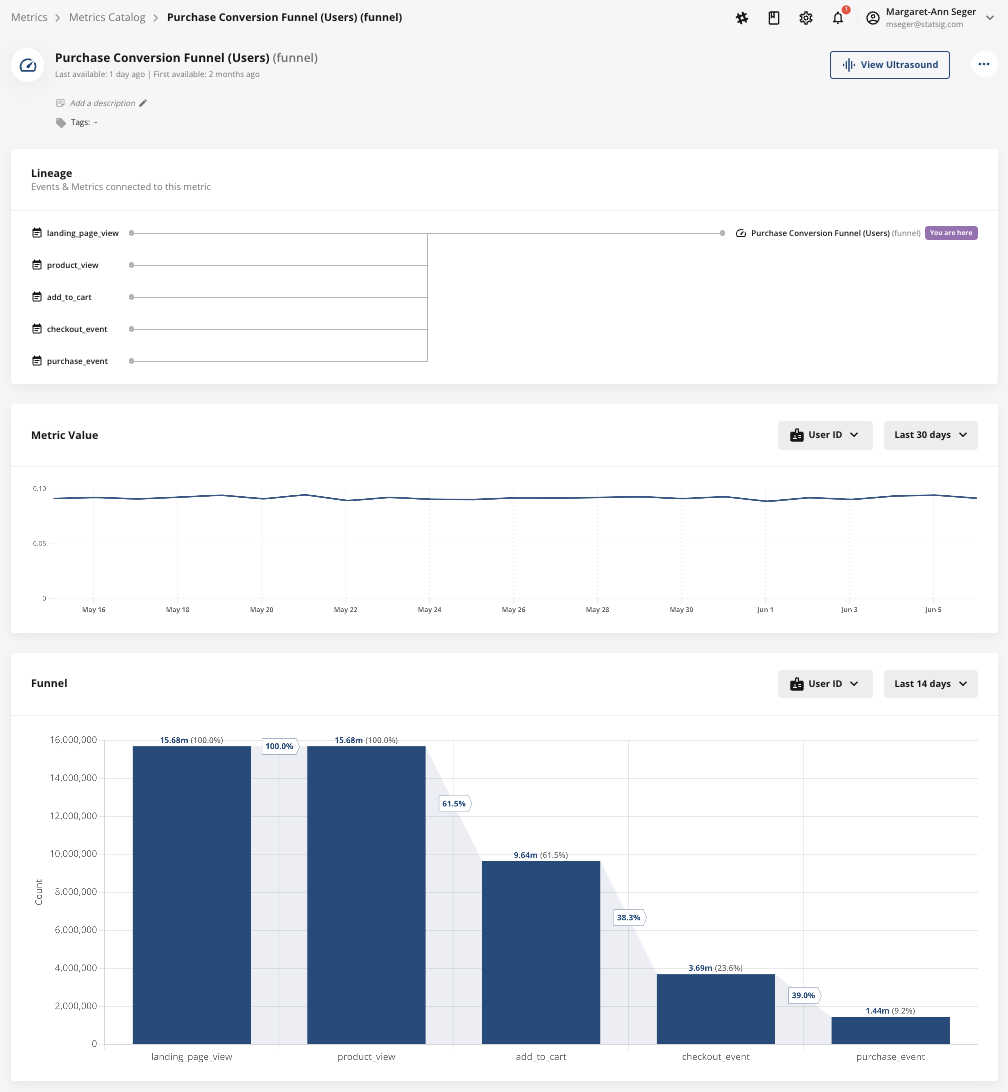Click the Metrics breadcrumb link
The height and width of the screenshot is (1092, 1008).
29,17
